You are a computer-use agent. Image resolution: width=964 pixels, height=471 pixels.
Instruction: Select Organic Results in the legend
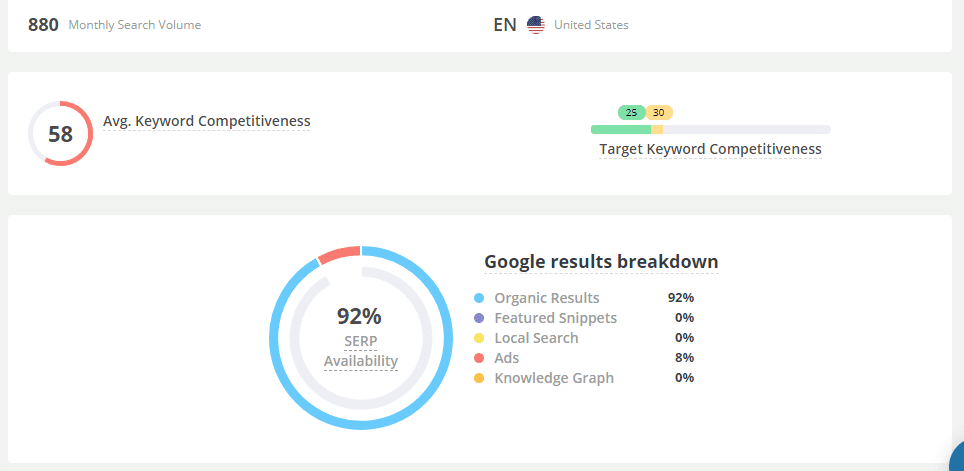[x=547, y=298]
